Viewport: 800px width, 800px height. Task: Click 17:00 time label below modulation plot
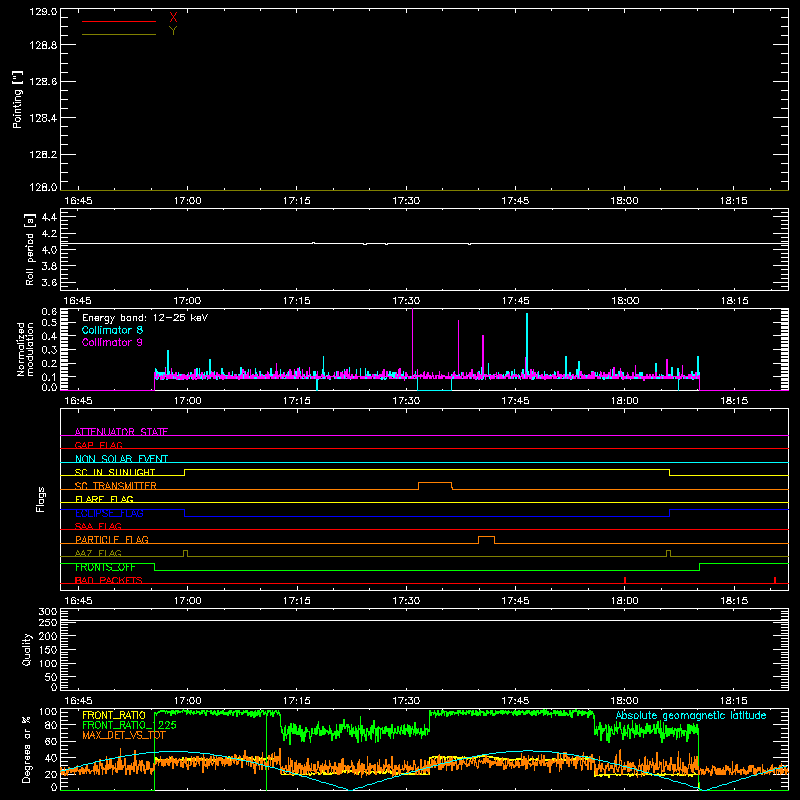[187, 401]
